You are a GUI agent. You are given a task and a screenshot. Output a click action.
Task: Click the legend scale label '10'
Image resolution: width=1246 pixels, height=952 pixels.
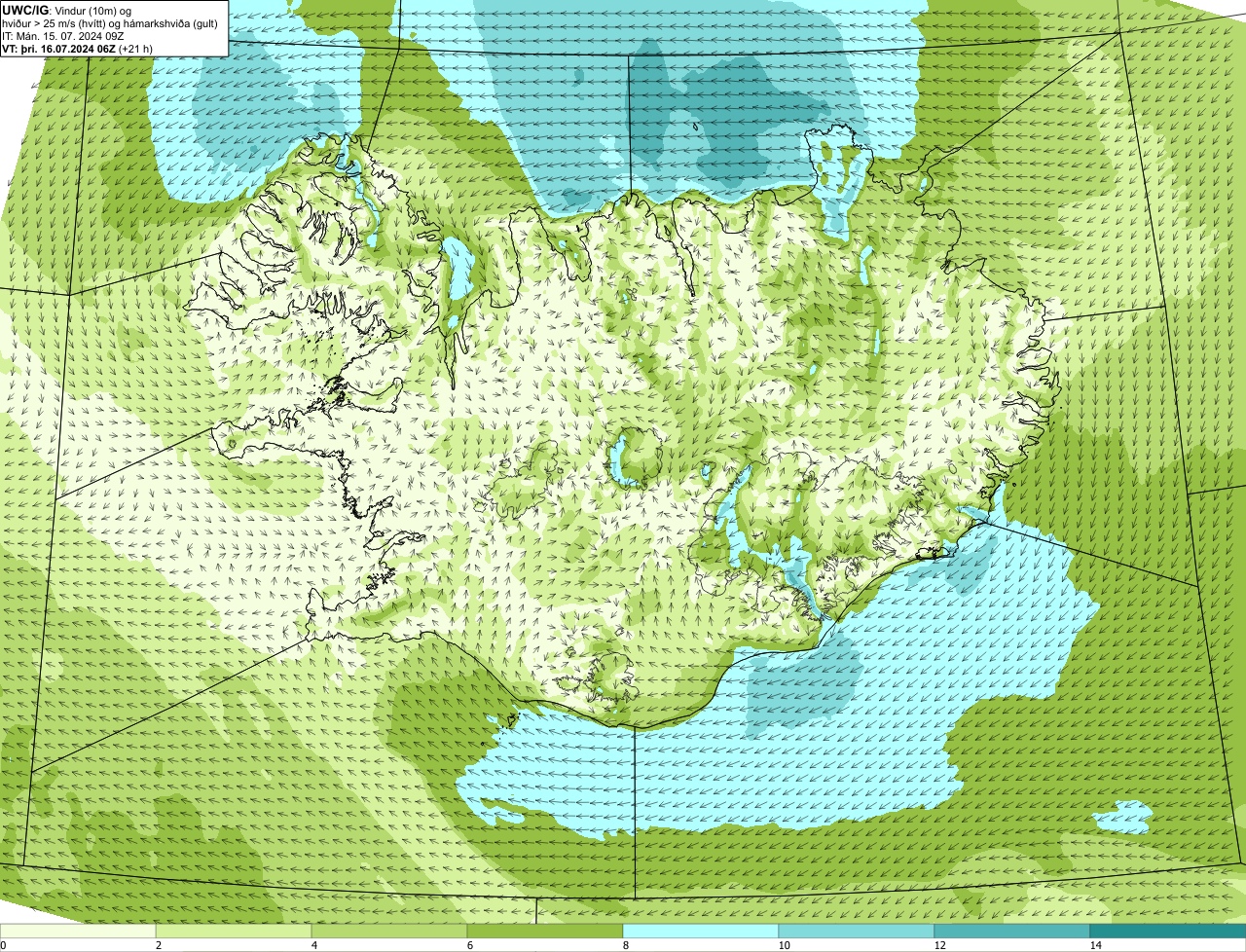click(x=784, y=945)
